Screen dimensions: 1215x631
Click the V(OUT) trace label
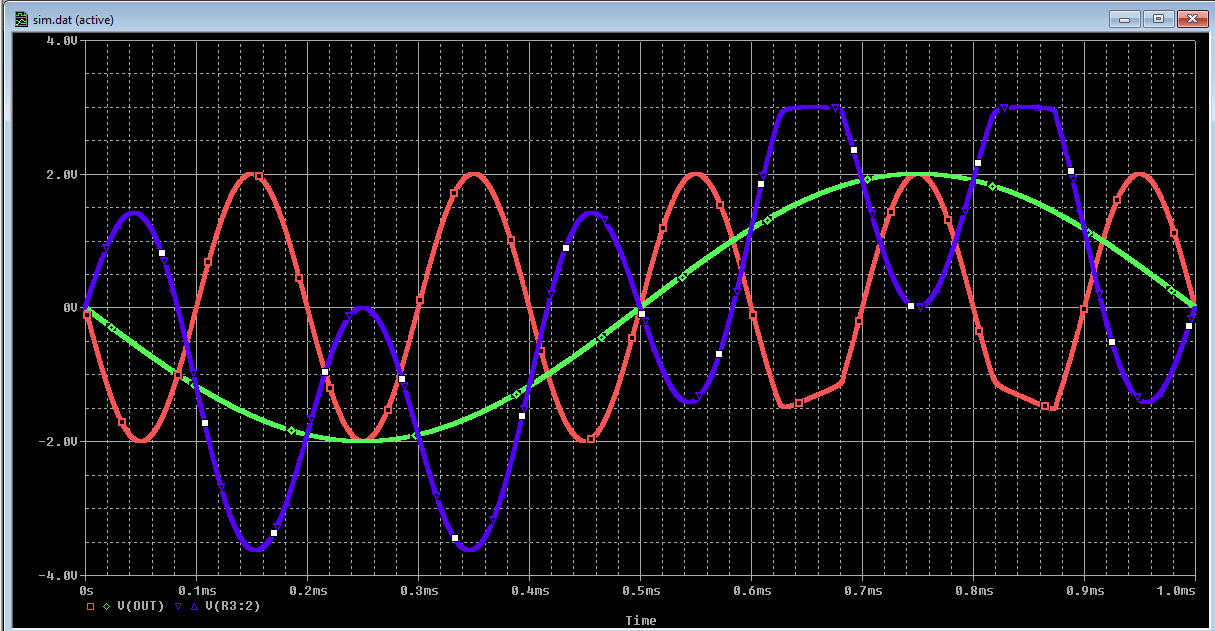(x=142, y=606)
